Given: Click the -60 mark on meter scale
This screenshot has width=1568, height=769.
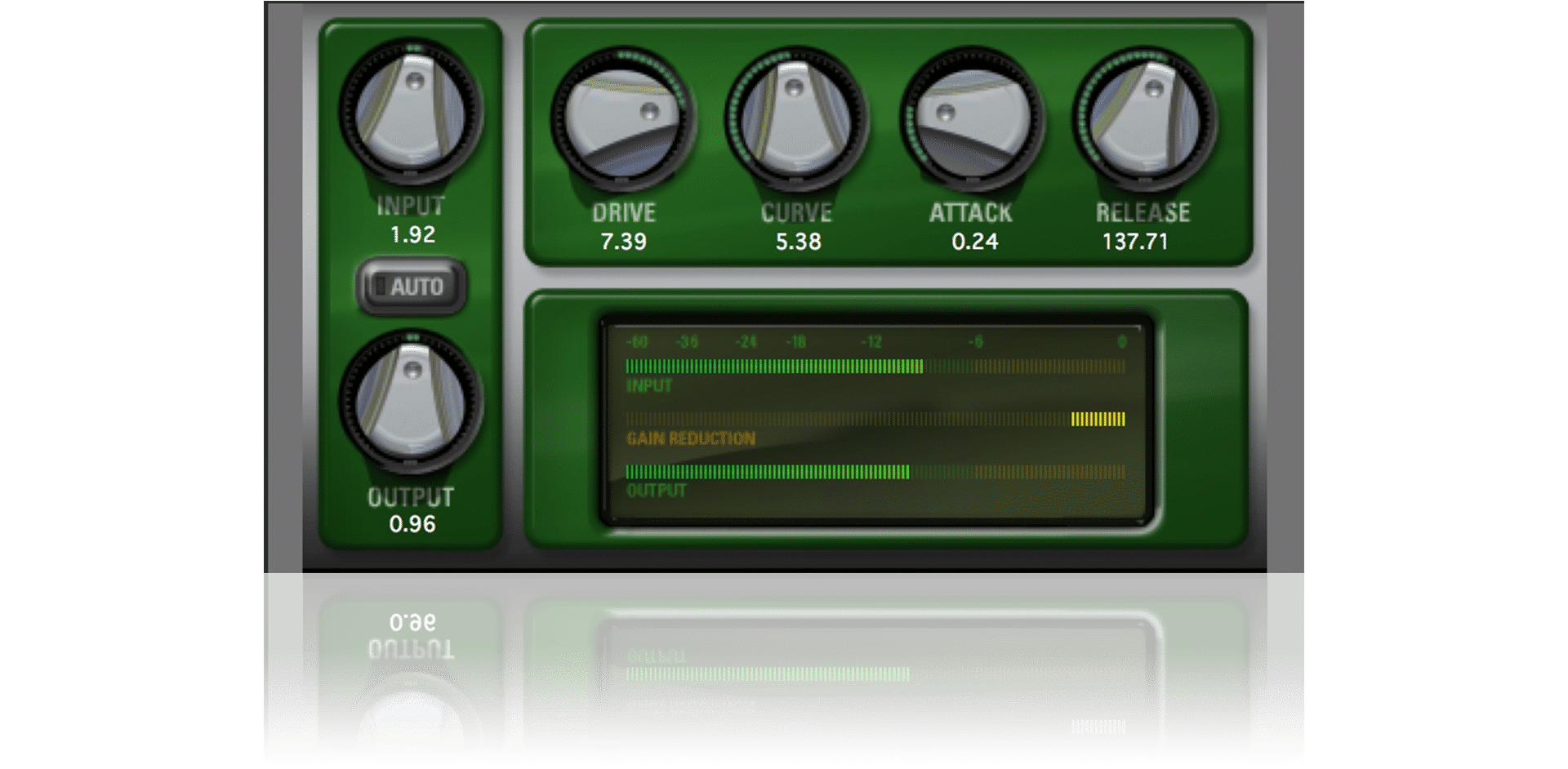Looking at the screenshot, I should coord(637,342).
